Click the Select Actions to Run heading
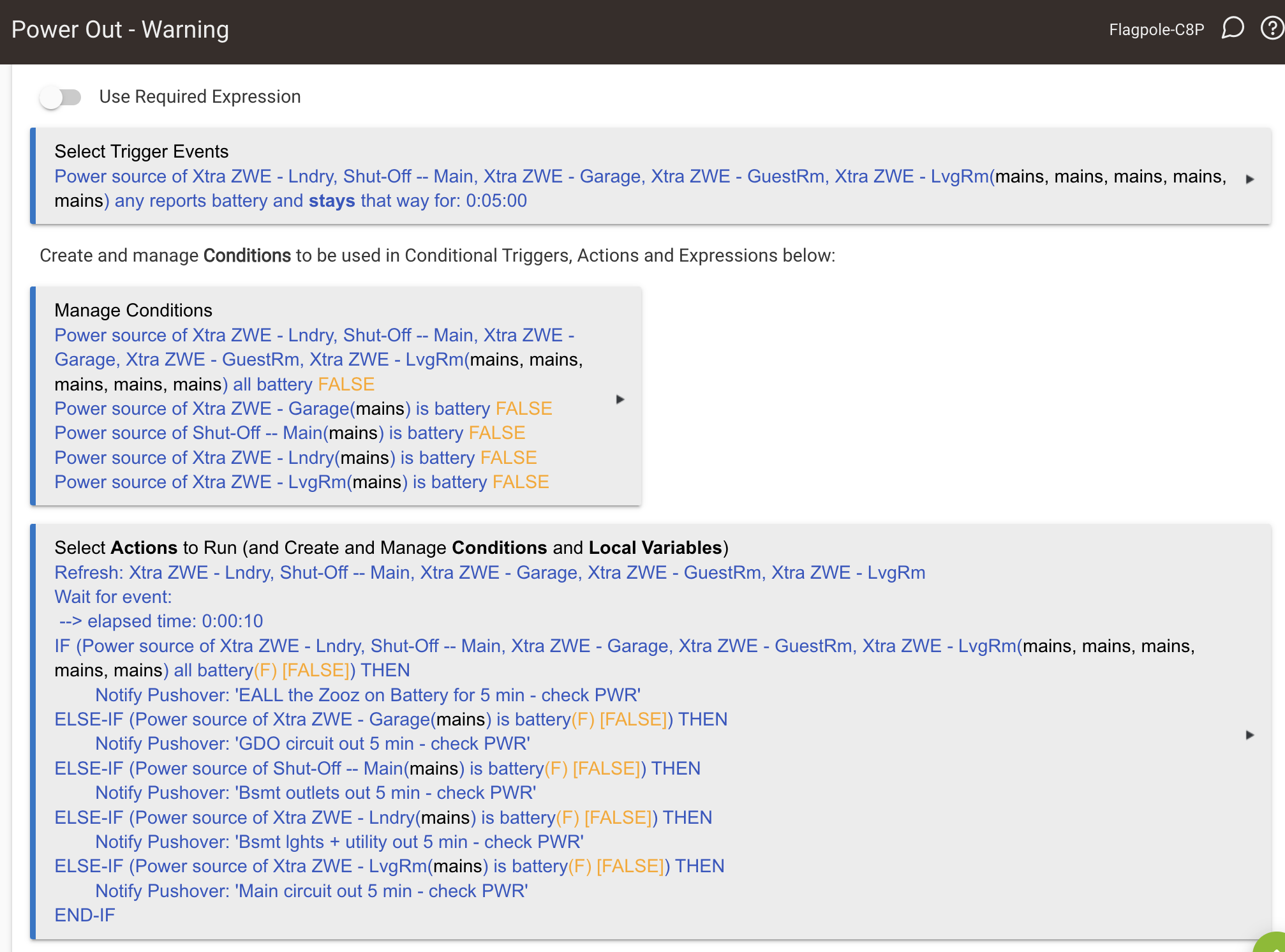This screenshot has height=952, width=1285. (x=391, y=547)
